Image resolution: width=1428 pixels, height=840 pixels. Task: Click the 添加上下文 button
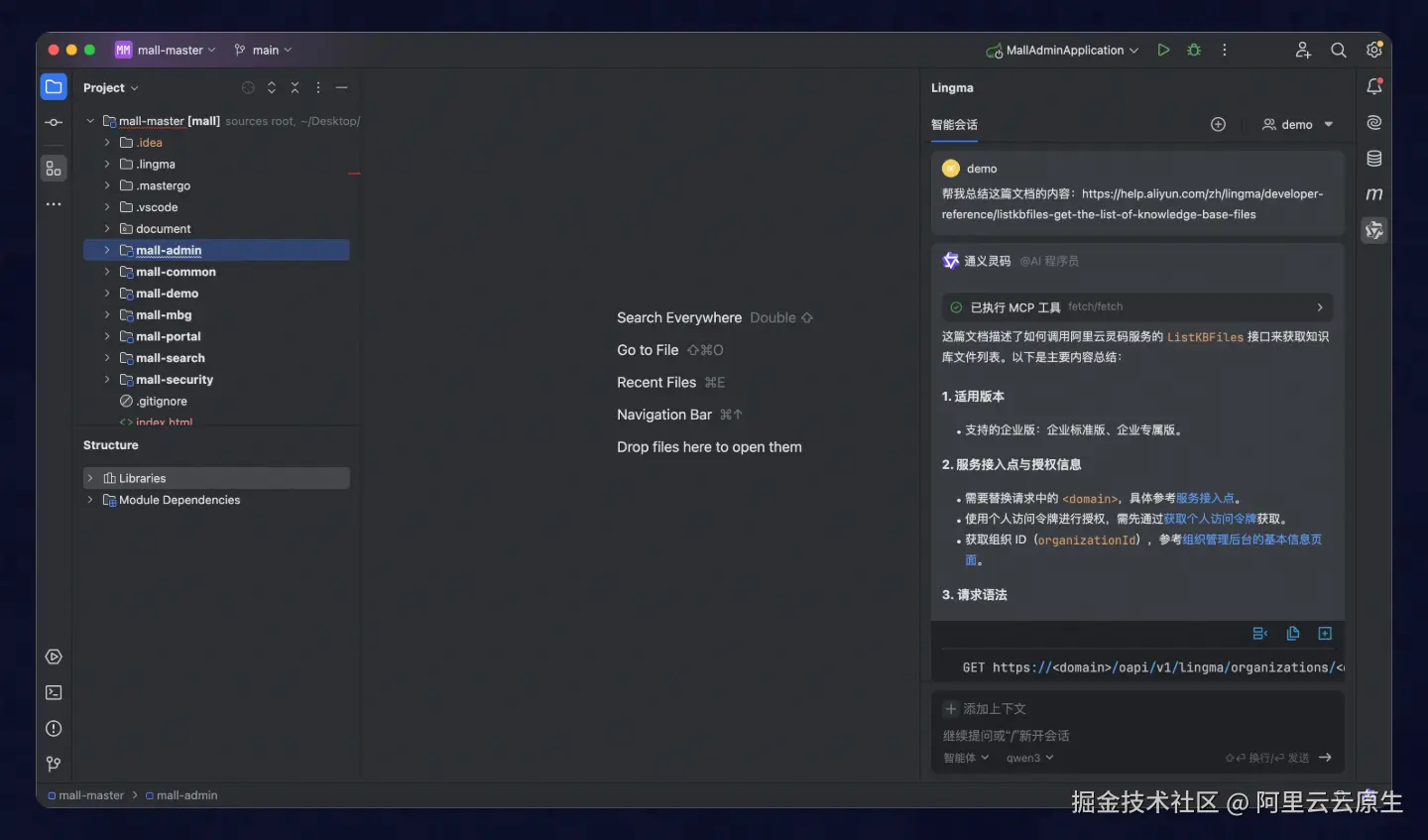(x=986, y=709)
